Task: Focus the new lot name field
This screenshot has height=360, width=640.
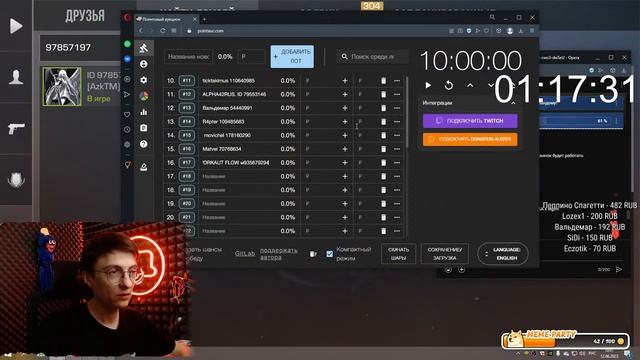Action: [x=188, y=57]
